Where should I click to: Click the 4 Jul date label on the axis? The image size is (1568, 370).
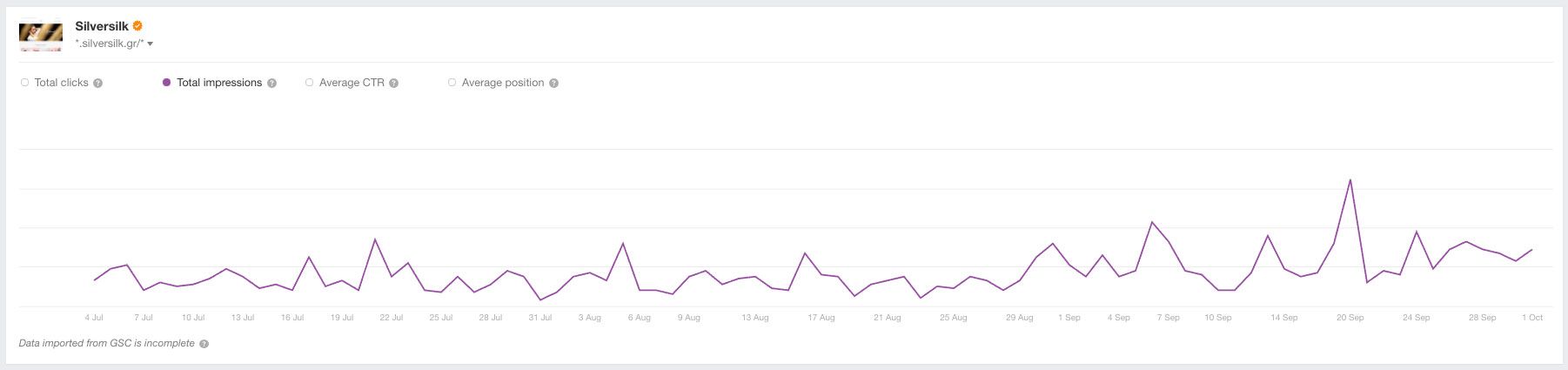[x=94, y=318]
